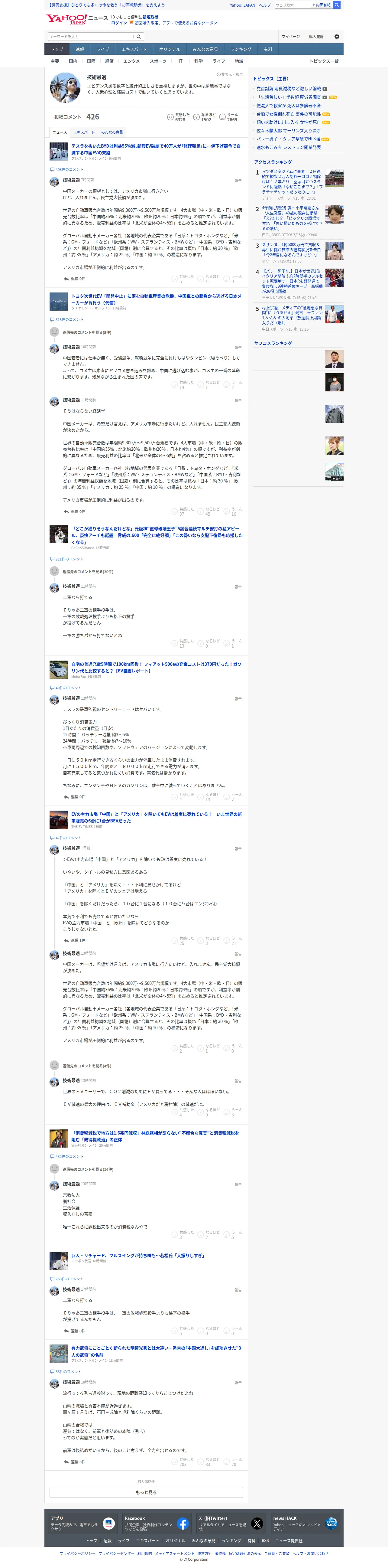Click the reply arrow beside 返信 8件
Image resolution: width=388 pixels, height=1568 pixels.
66,1462
